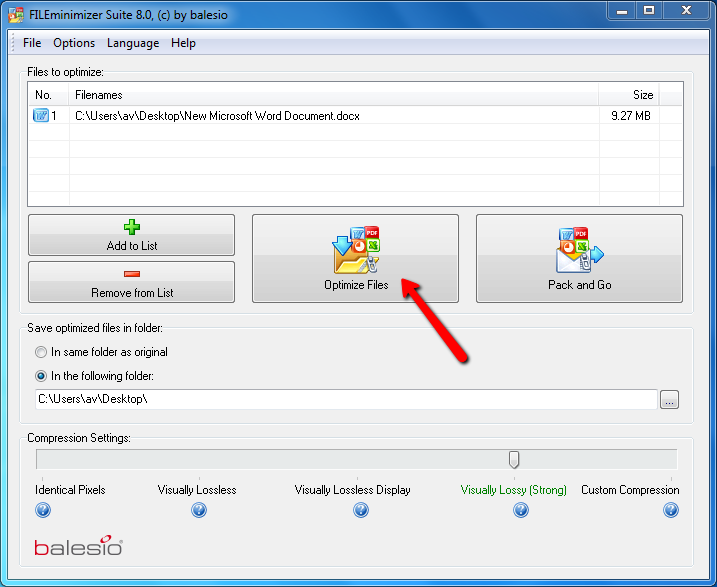The image size is (717, 587).
Task: Select New Microsoft Word Document.docx file row
Action: coord(355,115)
